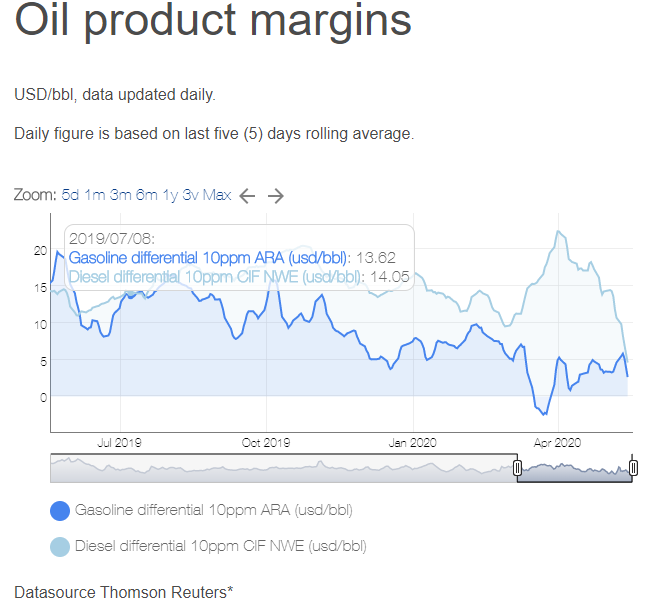The height and width of the screenshot is (612, 660).
Task: Grab the right handle of the range selector
Action: click(633, 468)
